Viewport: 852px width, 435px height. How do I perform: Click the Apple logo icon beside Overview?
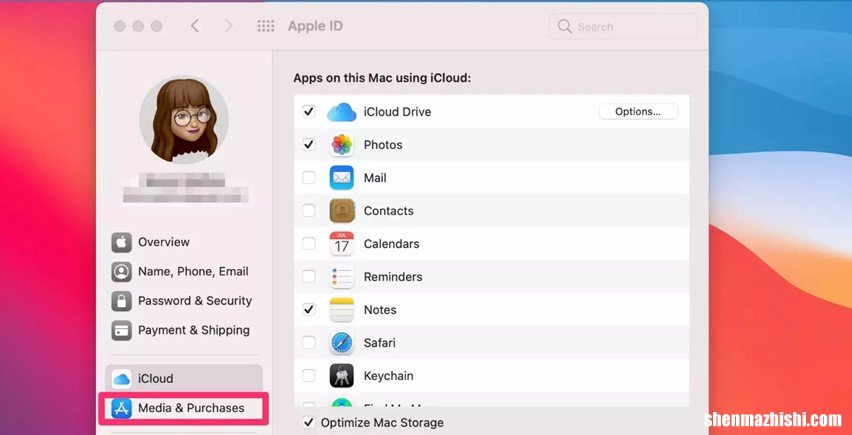(122, 242)
